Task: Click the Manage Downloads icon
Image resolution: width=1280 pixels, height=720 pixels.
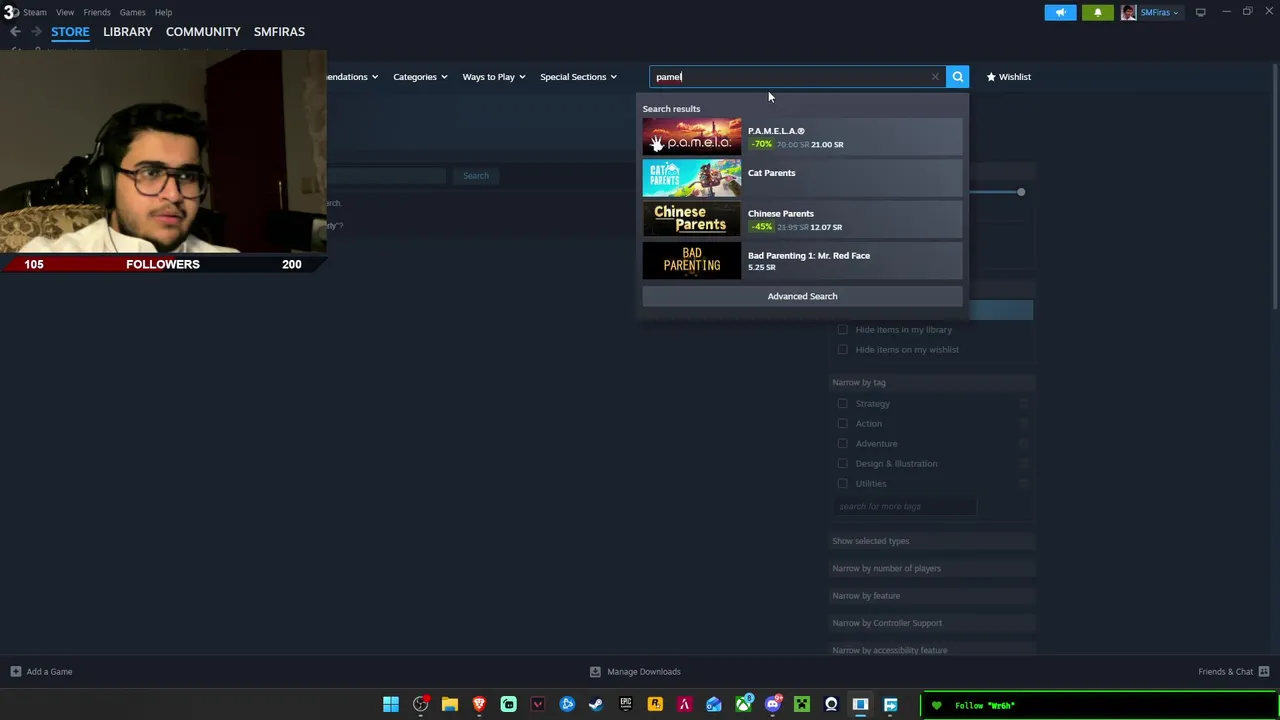Action: click(595, 672)
